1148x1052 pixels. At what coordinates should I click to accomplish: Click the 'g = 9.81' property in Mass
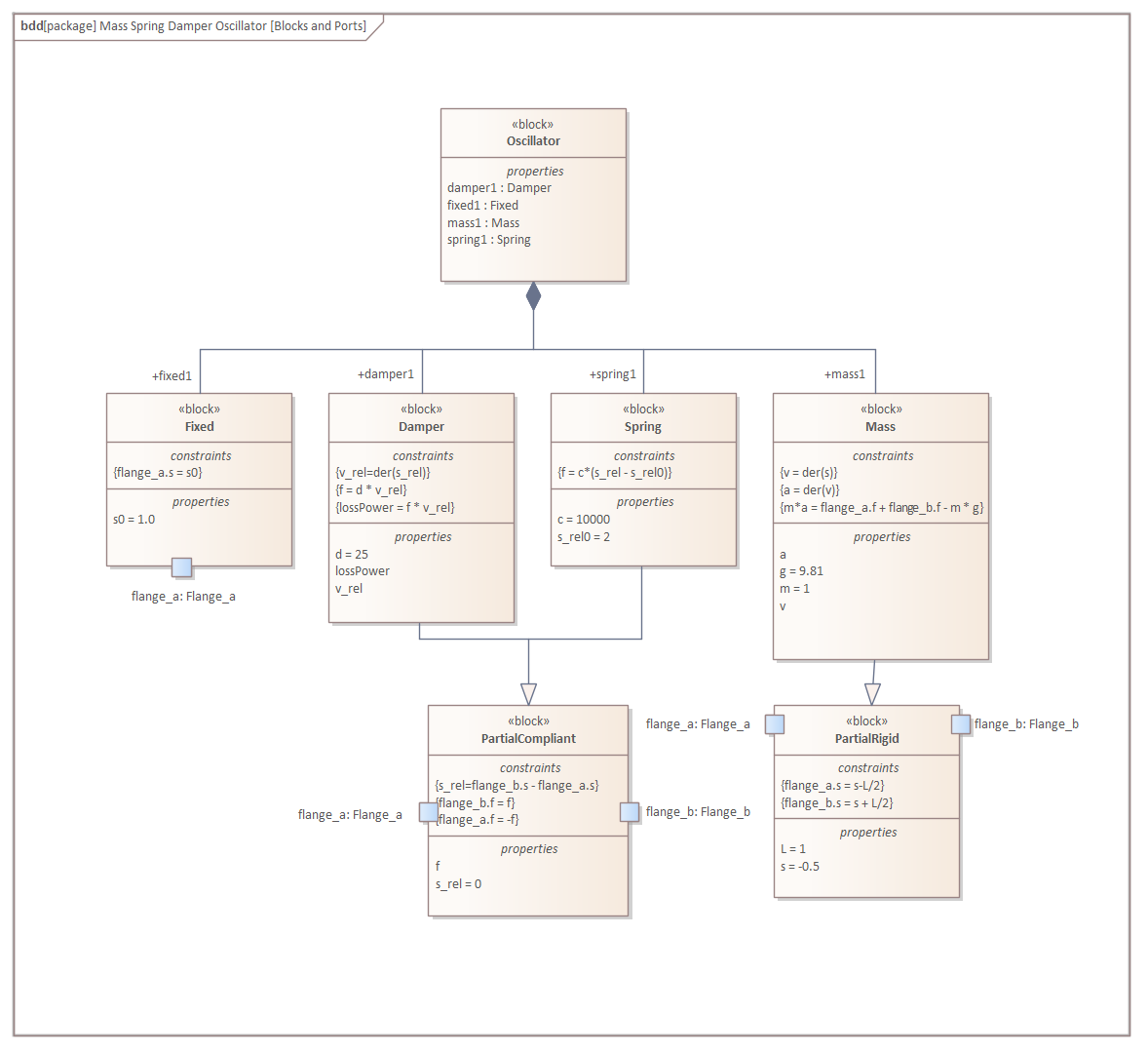coord(801,571)
